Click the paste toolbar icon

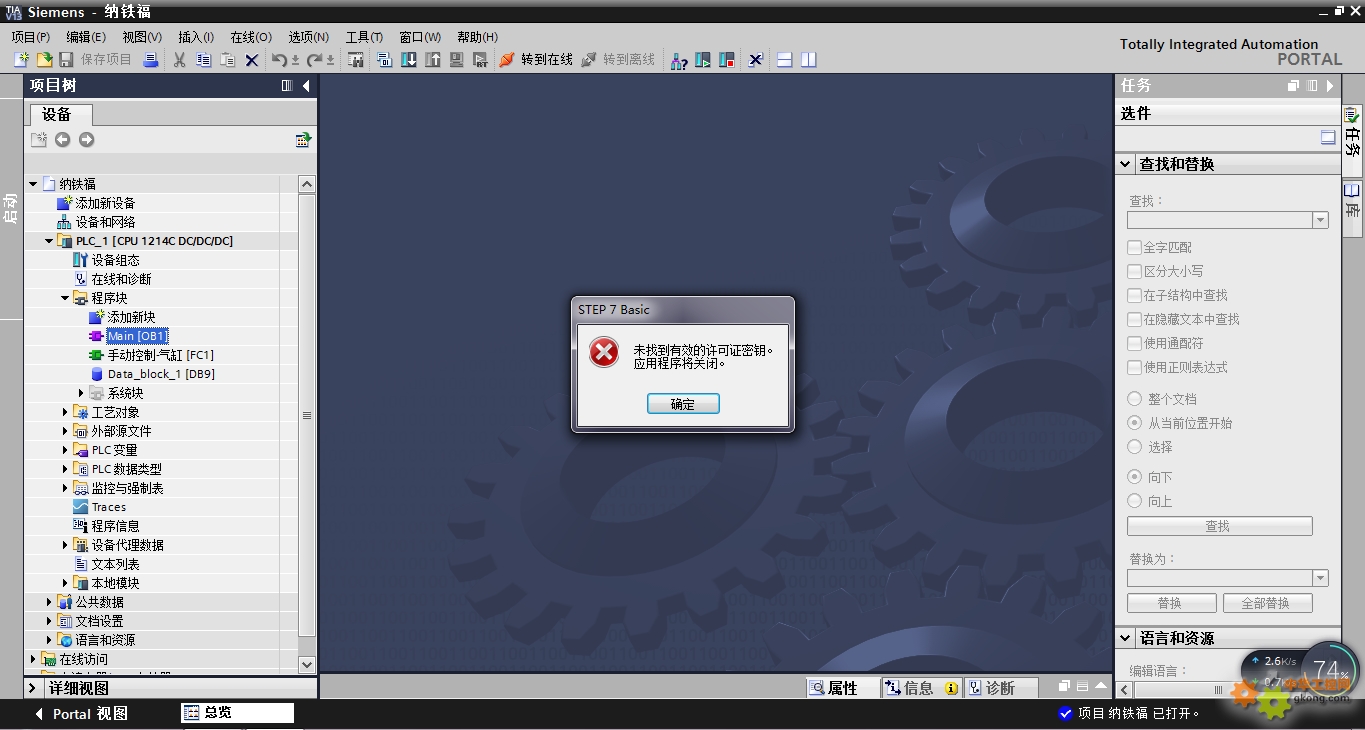point(228,60)
